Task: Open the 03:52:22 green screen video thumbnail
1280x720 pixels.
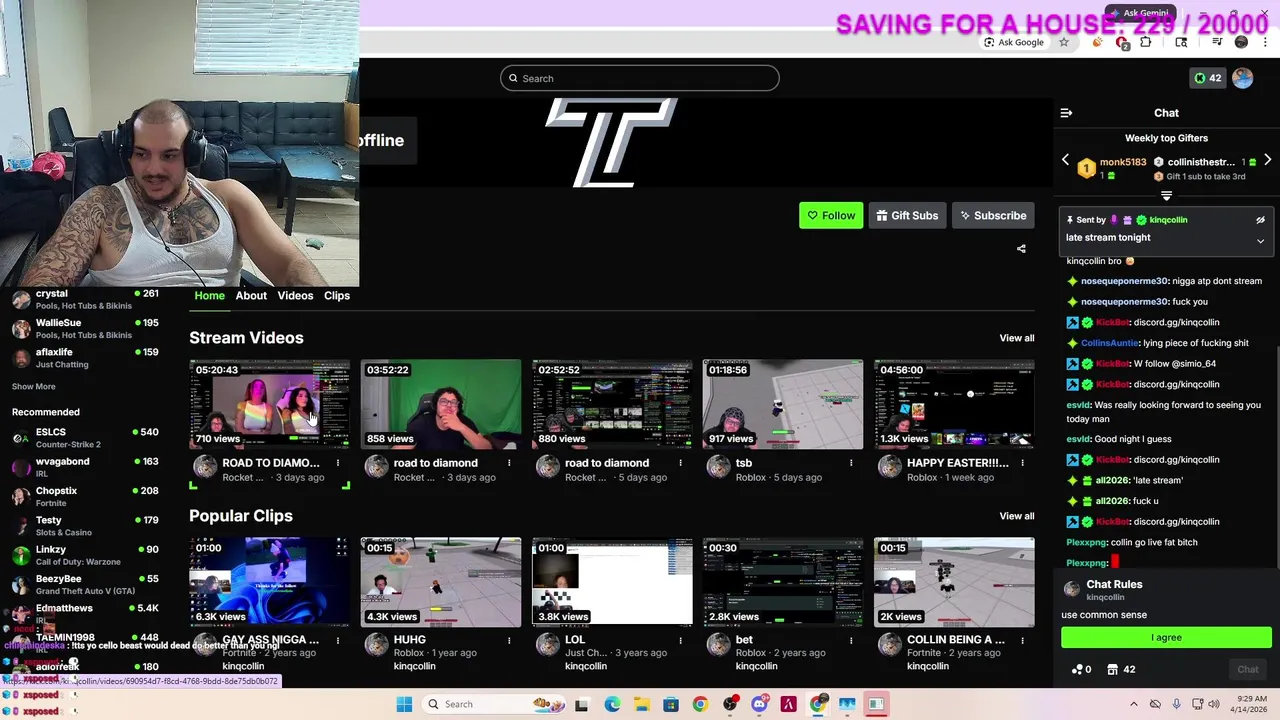Action: coord(441,404)
